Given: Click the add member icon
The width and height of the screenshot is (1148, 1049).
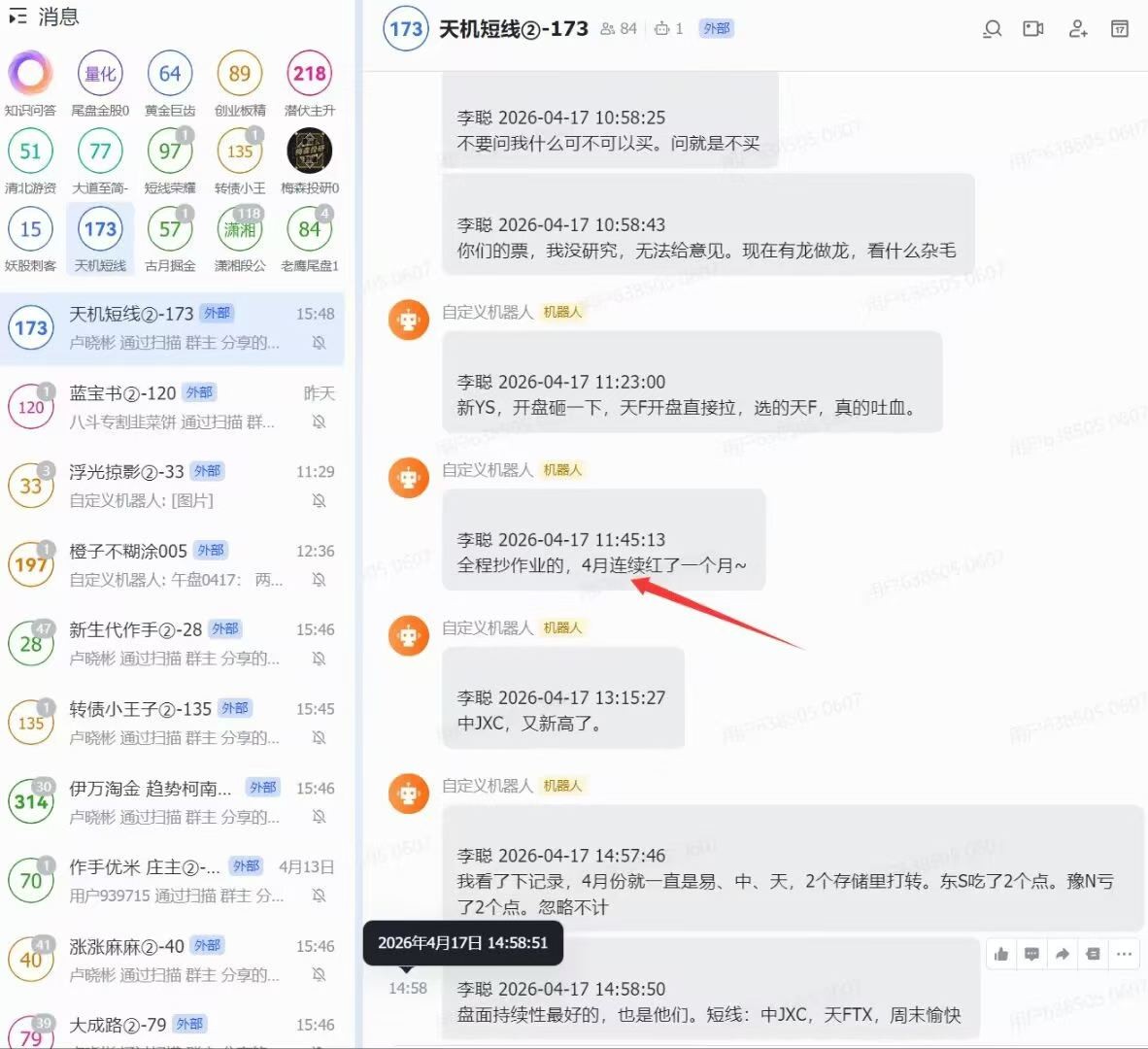Looking at the screenshot, I should click(1077, 29).
